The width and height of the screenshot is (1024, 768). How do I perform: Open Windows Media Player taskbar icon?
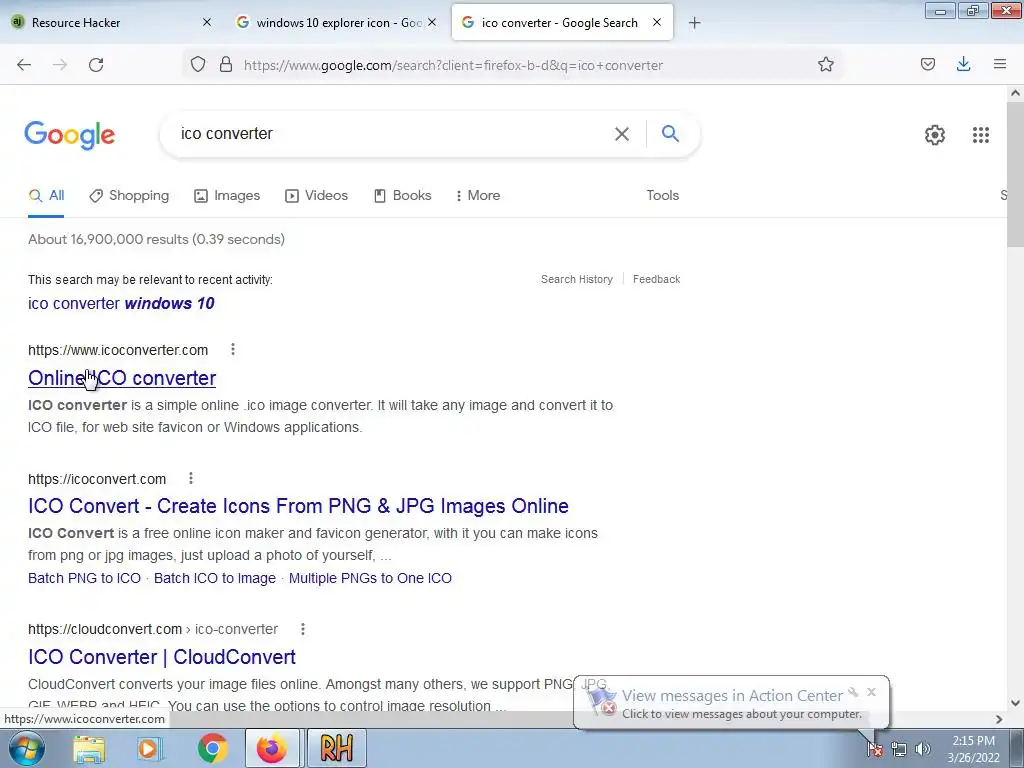[x=150, y=748]
